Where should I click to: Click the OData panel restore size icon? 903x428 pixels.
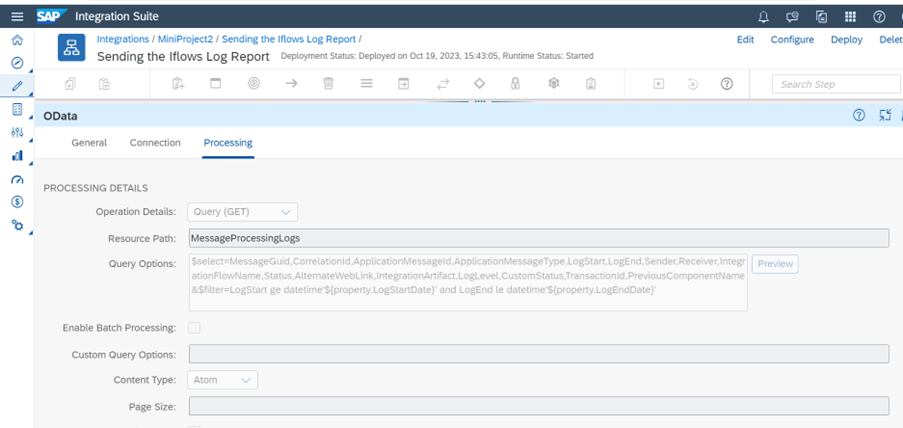[885, 115]
